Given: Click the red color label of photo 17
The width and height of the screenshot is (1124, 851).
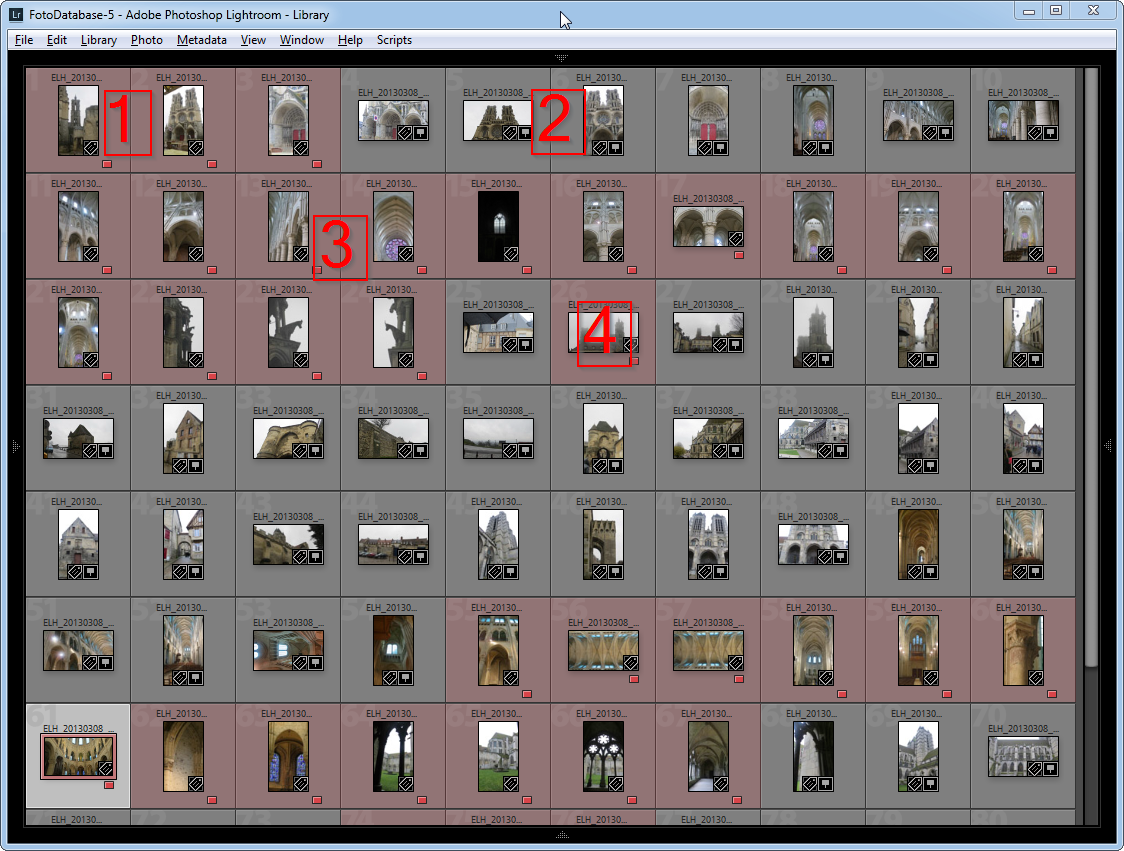Looking at the screenshot, I should coord(739,255).
